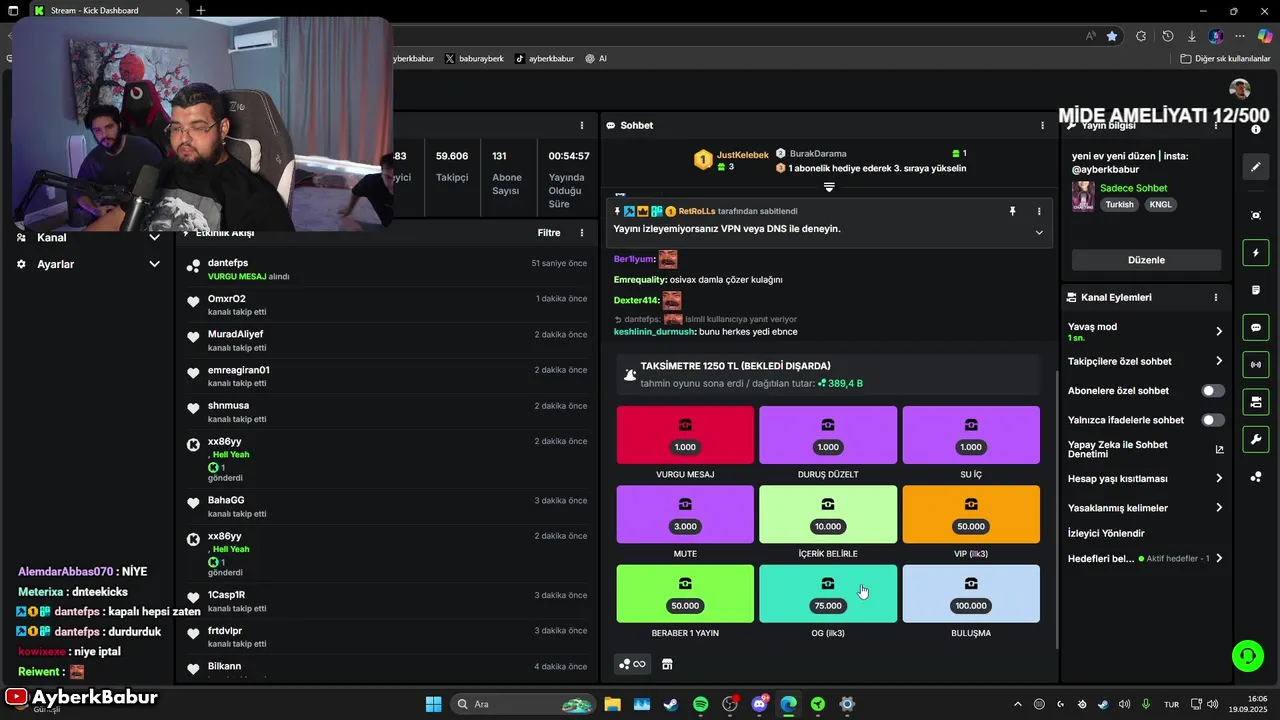Click the Turkish language tag
The height and width of the screenshot is (720, 1280).
pos(1119,204)
